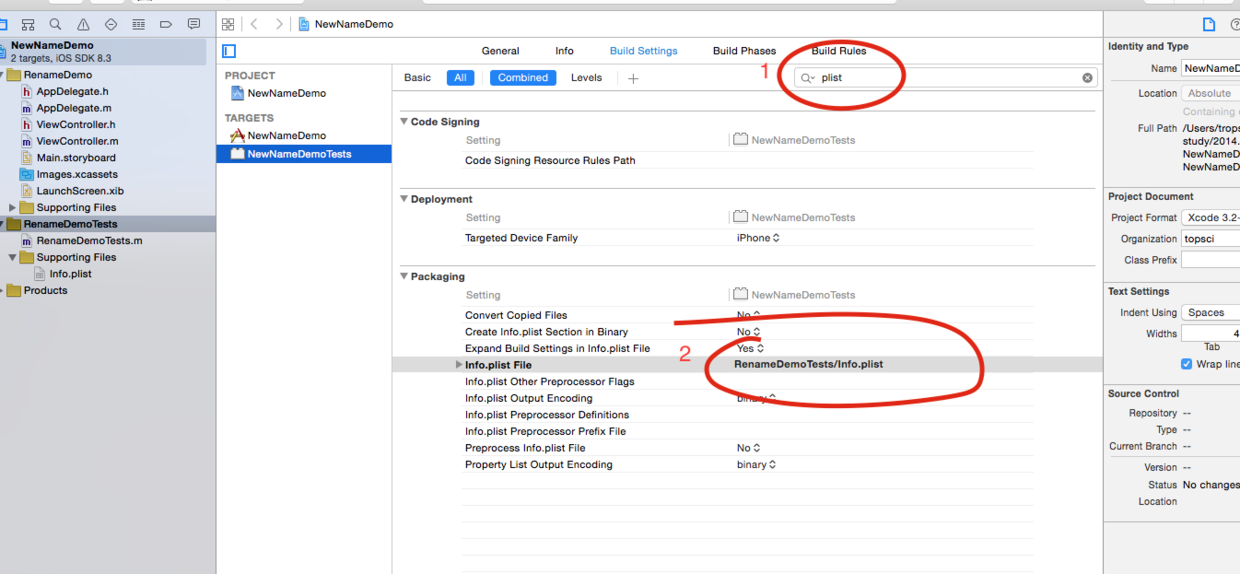Screen dimensions: 1240x574
Task: Open the symbol navigator icon
Action: [x=28, y=24]
